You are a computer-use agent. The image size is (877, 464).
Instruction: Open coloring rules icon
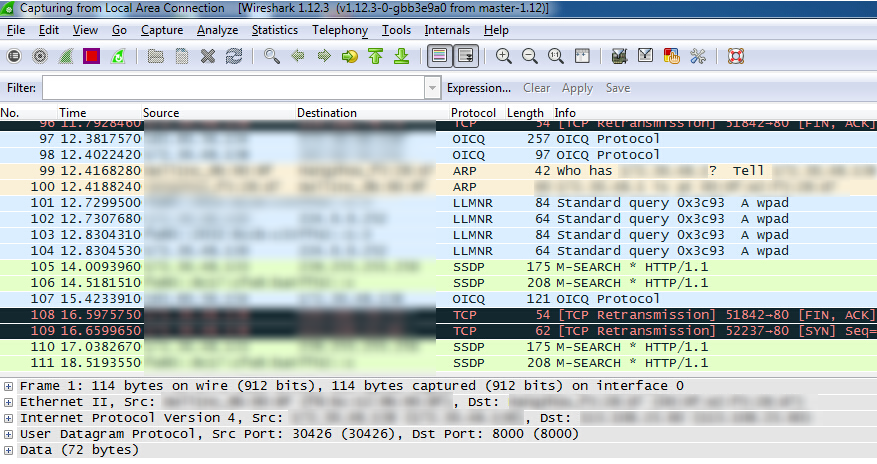tap(671, 56)
